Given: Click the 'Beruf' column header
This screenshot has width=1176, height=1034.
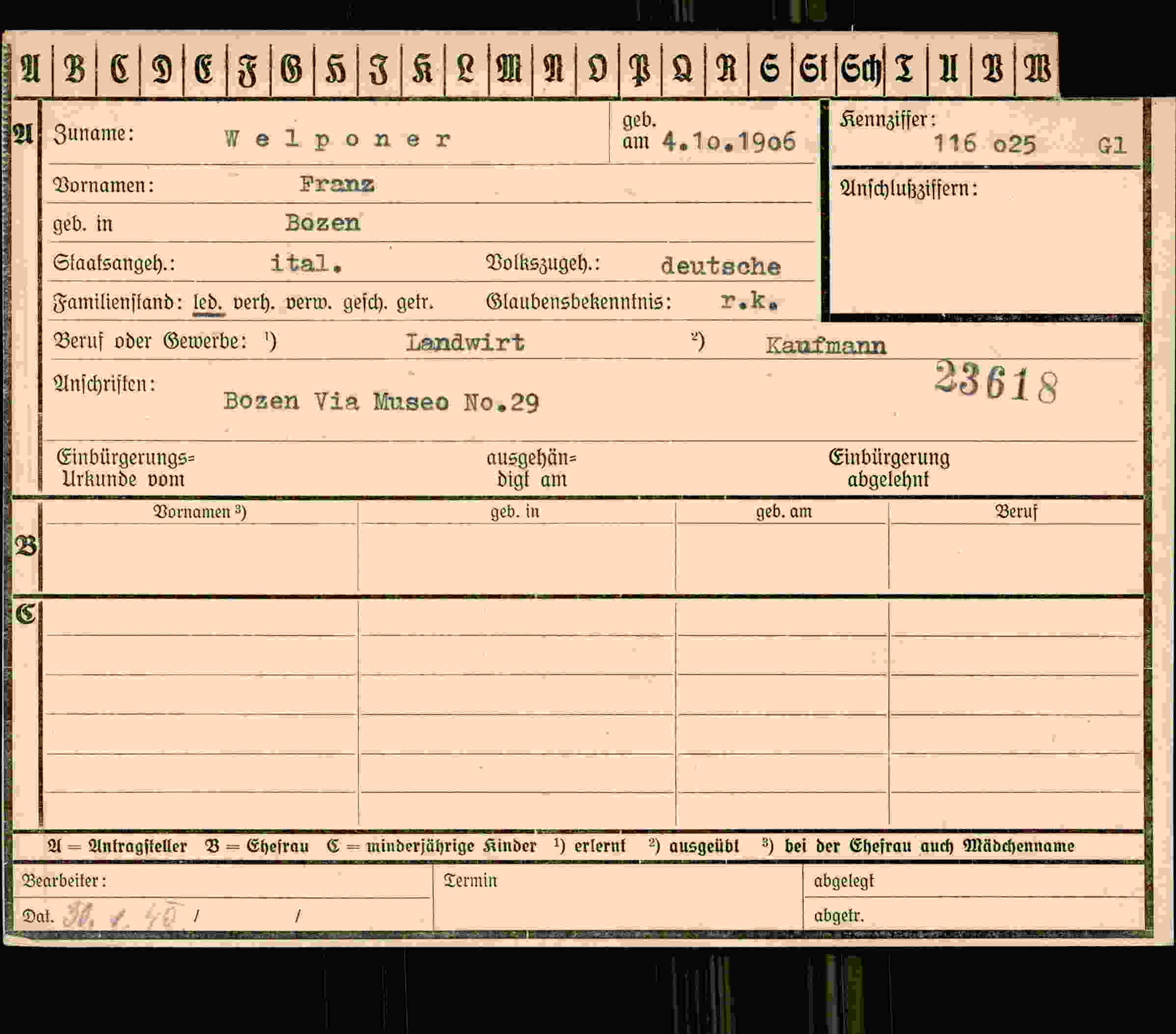Looking at the screenshot, I should click(1016, 511).
